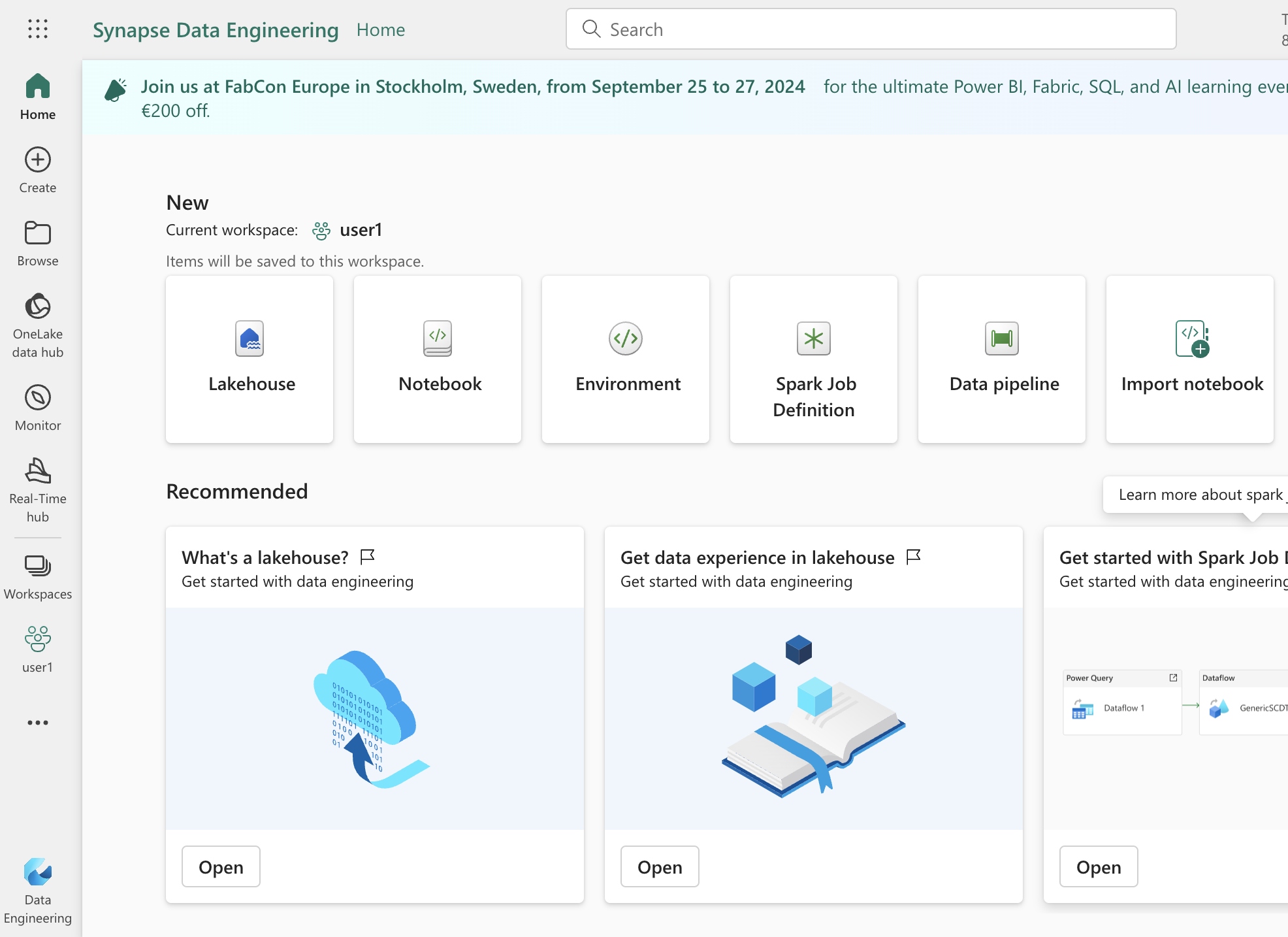Create a new Data pipeline
The image size is (1288, 937).
pyautogui.click(x=1002, y=359)
